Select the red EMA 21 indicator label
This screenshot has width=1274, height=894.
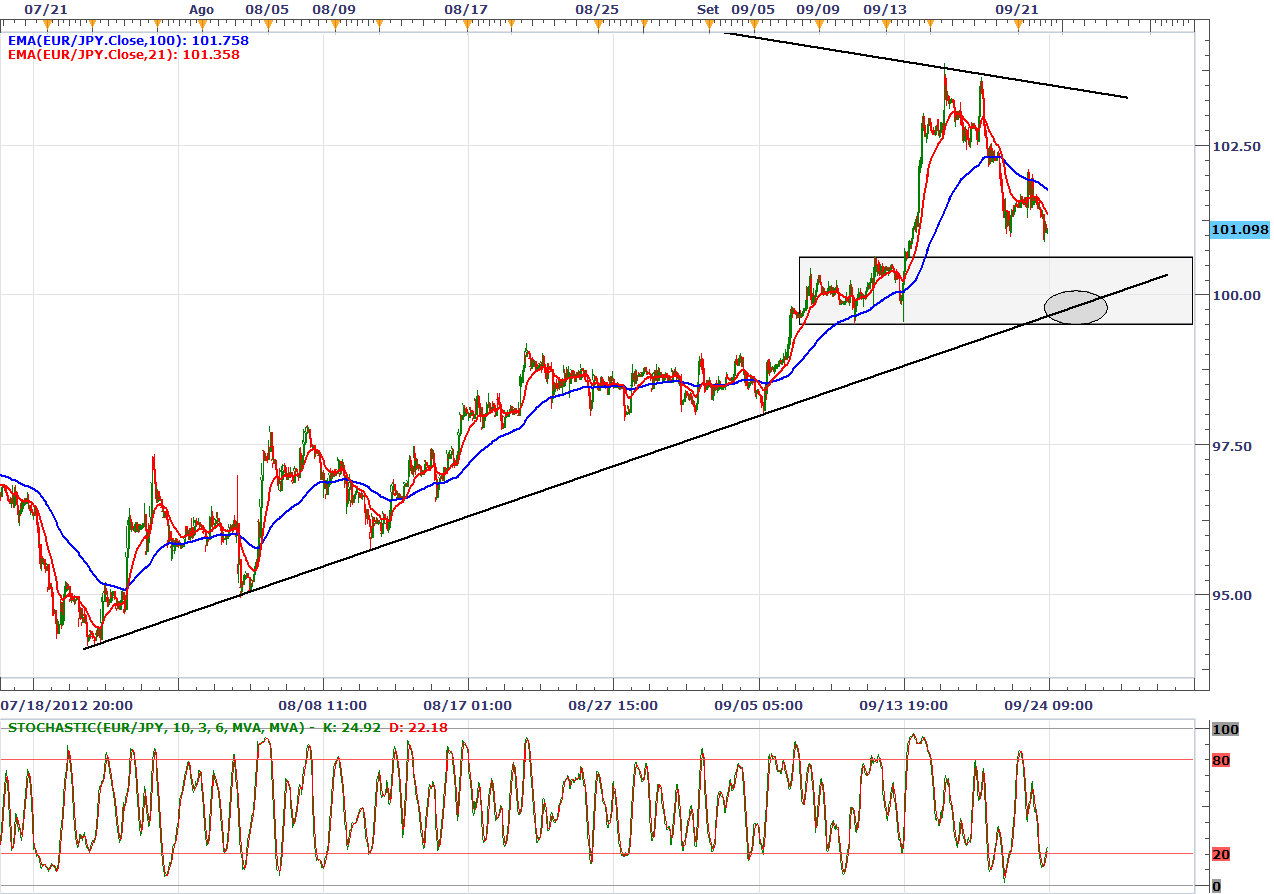(123, 55)
